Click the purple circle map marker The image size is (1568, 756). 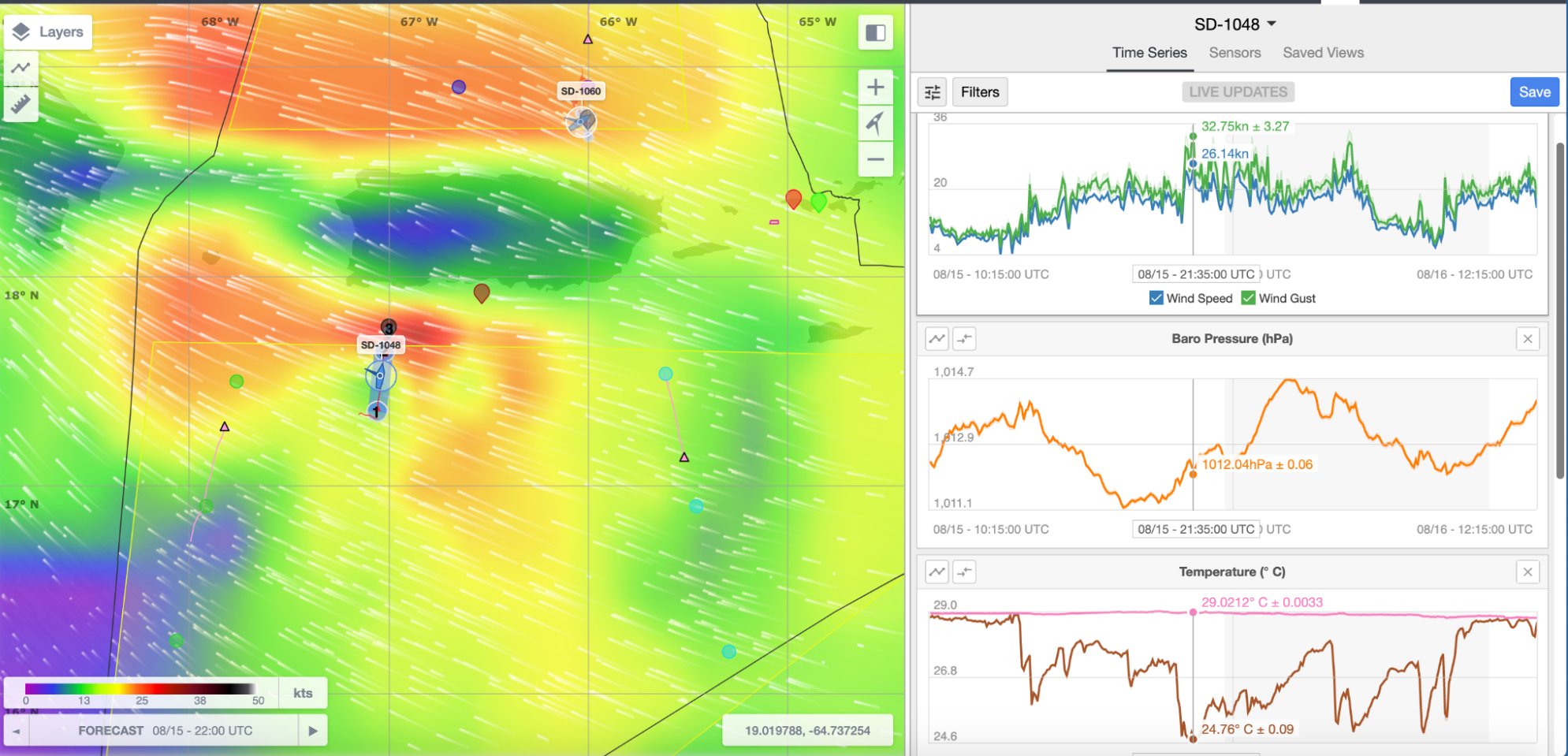[459, 87]
